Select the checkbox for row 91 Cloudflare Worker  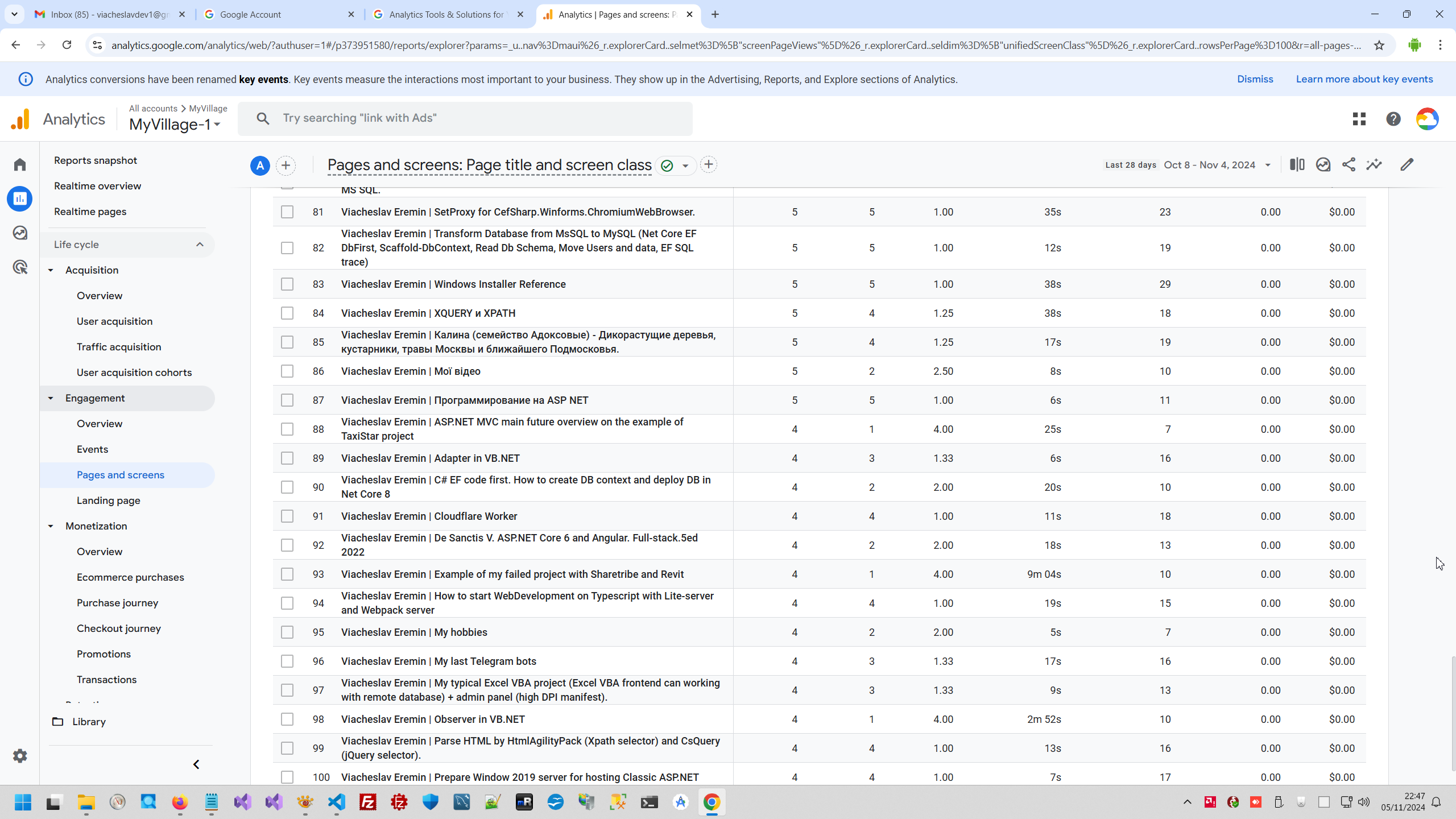(x=287, y=516)
